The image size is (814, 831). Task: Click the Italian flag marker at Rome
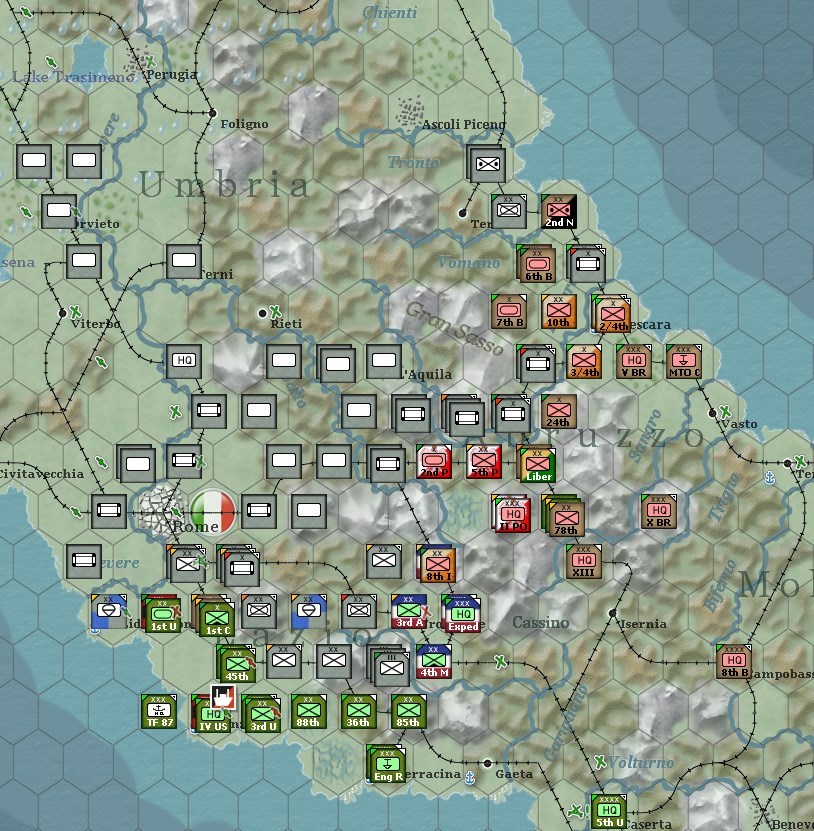(x=213, y=510)
